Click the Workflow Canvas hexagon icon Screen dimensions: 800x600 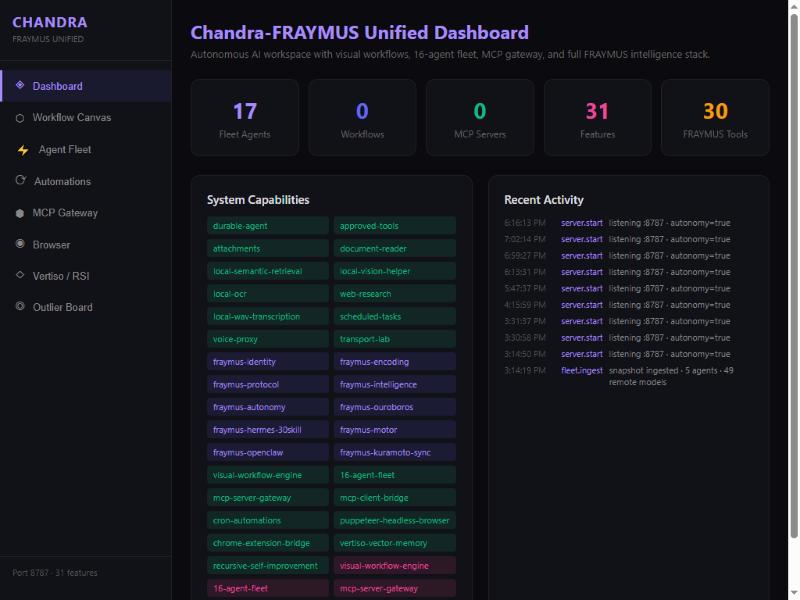click(x=20, y=118)
